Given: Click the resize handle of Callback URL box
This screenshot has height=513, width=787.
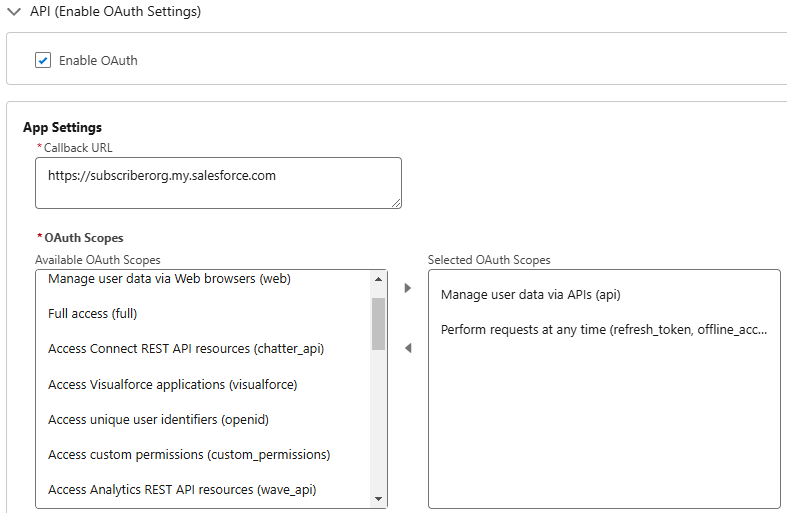Looking at the screenshot, I should point(396,203).
